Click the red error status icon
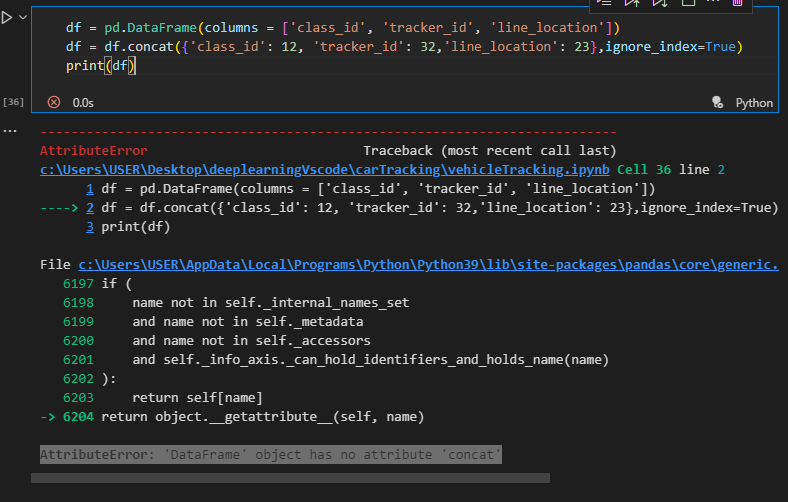Image resolution: width=788 pixels, height=502 pixels. click(x=54, y=103)
